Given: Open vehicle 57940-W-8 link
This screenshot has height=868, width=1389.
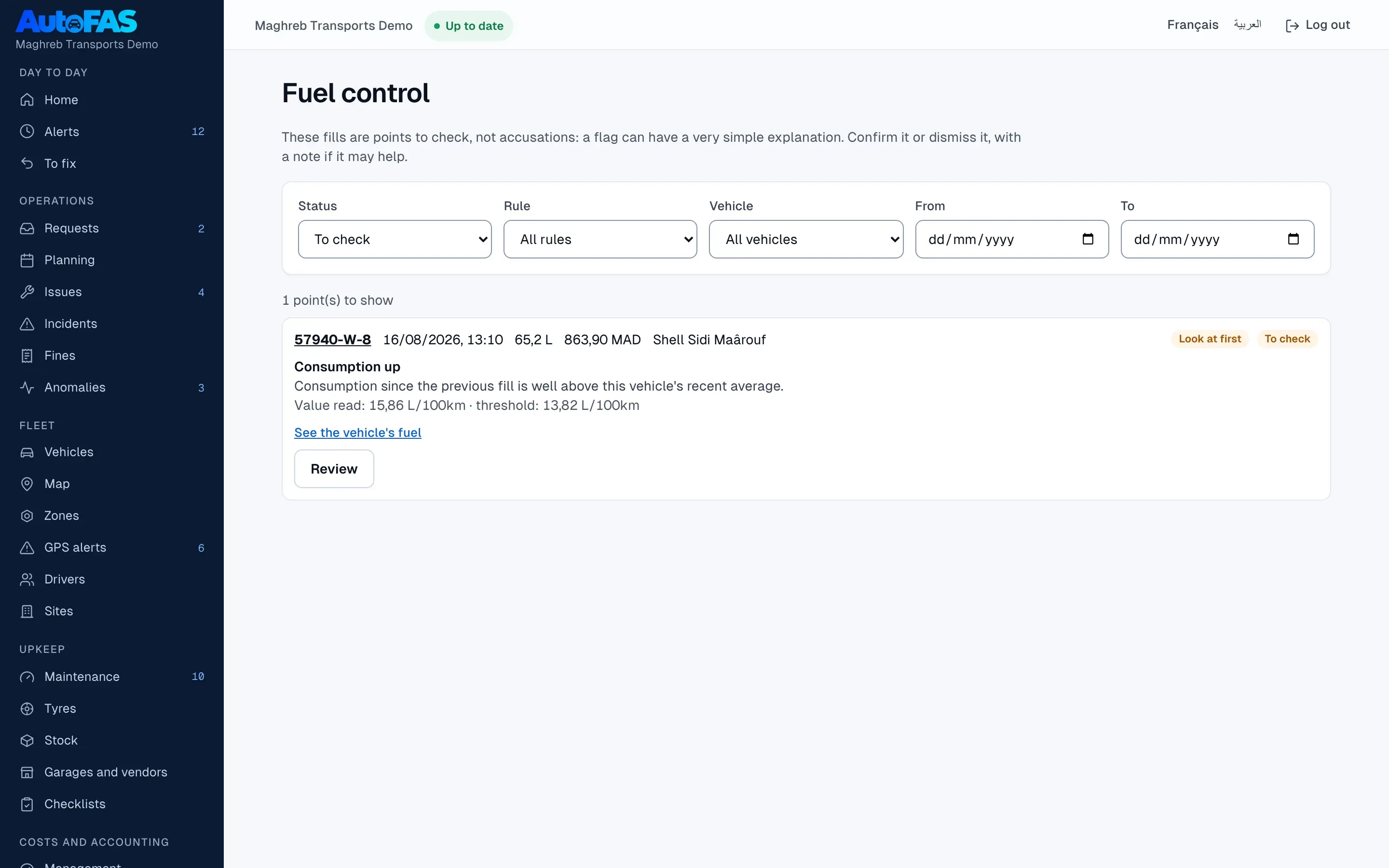Looking at the screenshot, I should point(332,340).
